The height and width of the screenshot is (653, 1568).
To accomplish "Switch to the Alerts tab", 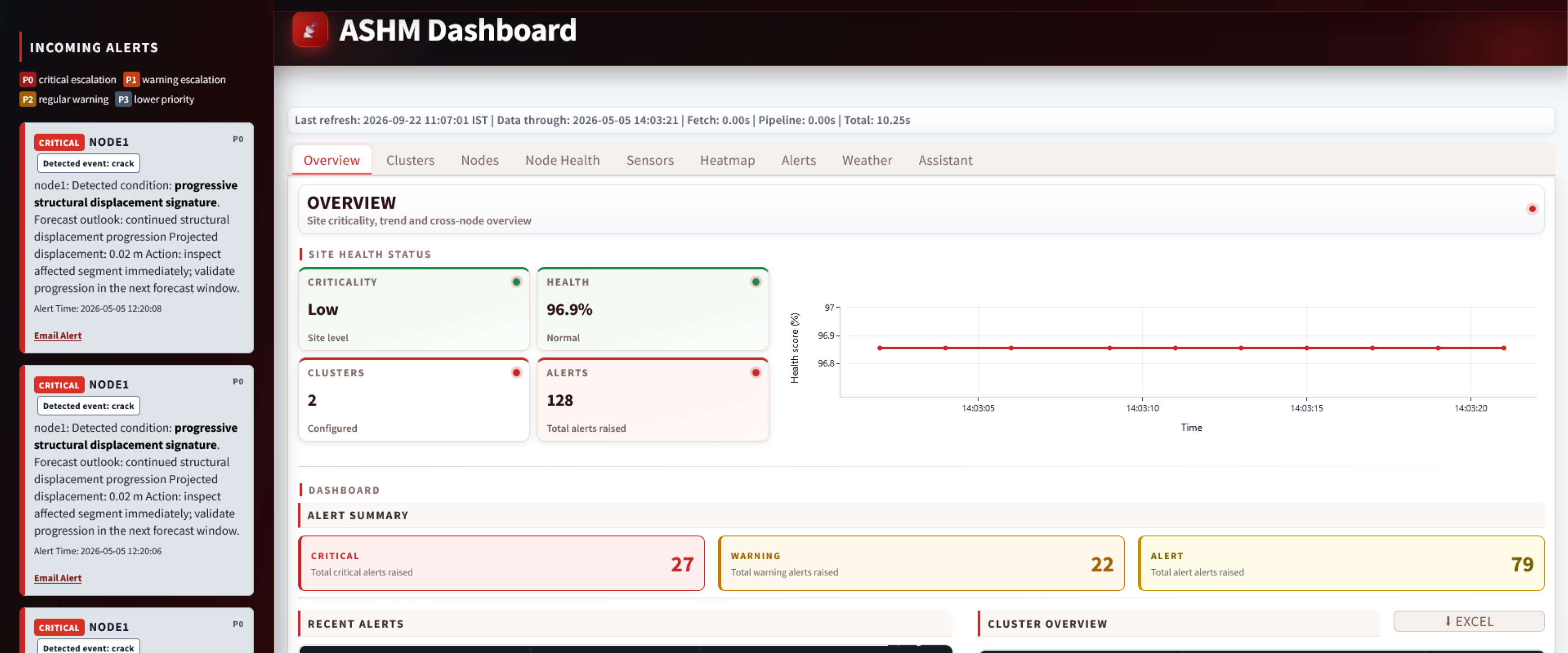I will pos(799,160).
